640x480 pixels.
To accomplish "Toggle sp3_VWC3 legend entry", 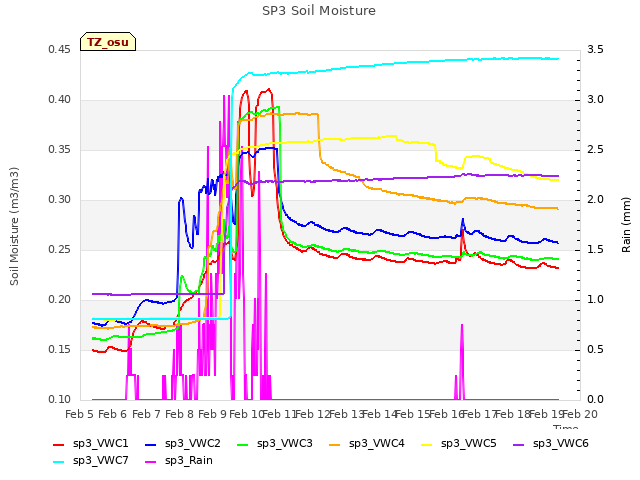I will 275,443.
